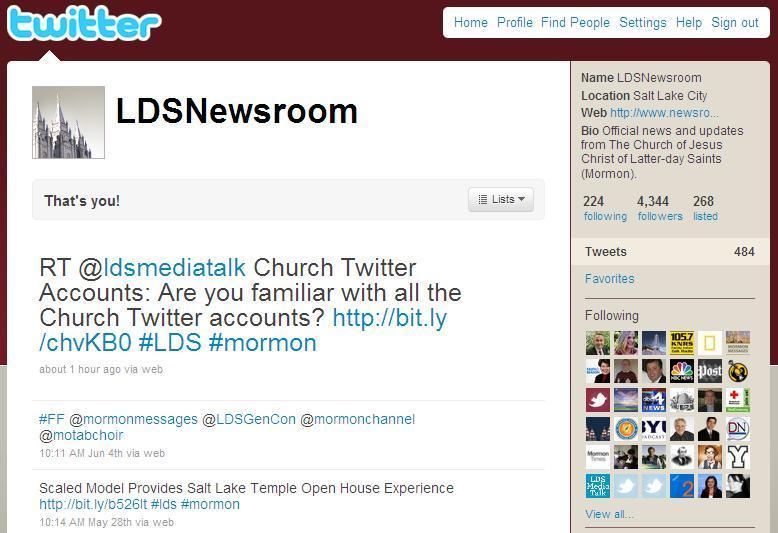
Task: Open the LDS Media Talk avatar
Action: [598, 486]
